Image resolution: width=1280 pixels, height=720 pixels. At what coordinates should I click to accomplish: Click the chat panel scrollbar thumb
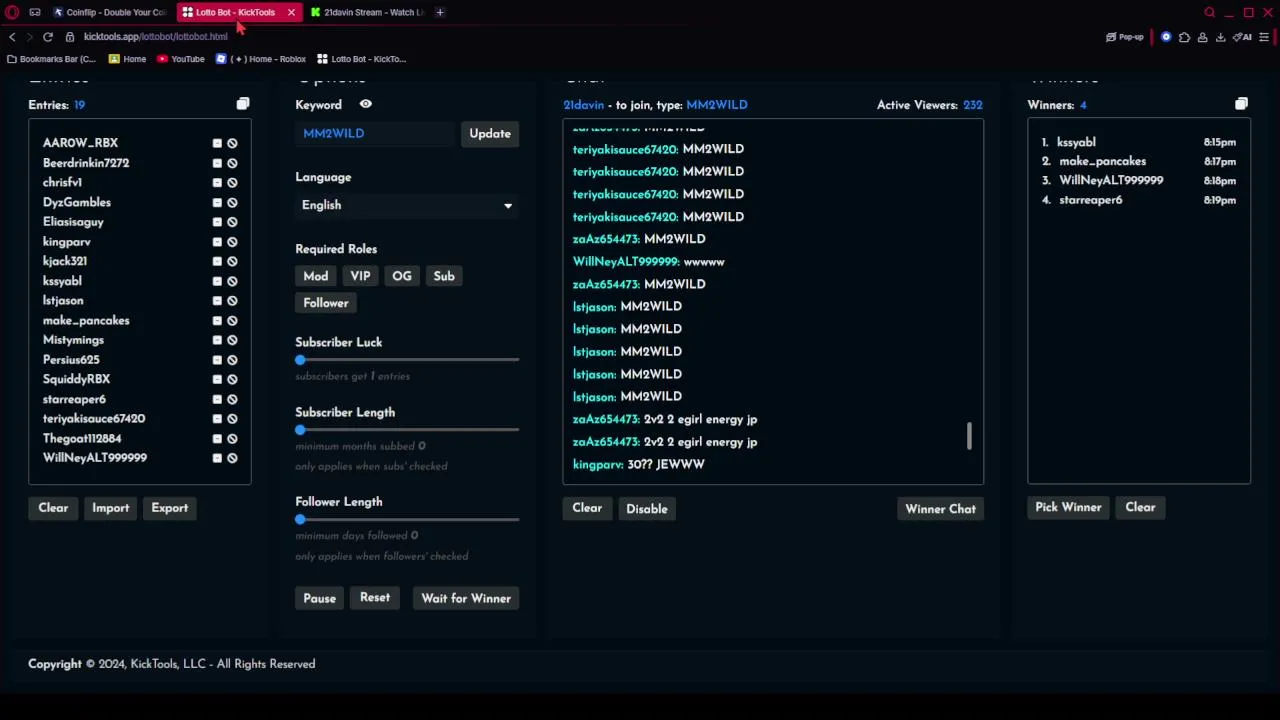pos(969,435)
